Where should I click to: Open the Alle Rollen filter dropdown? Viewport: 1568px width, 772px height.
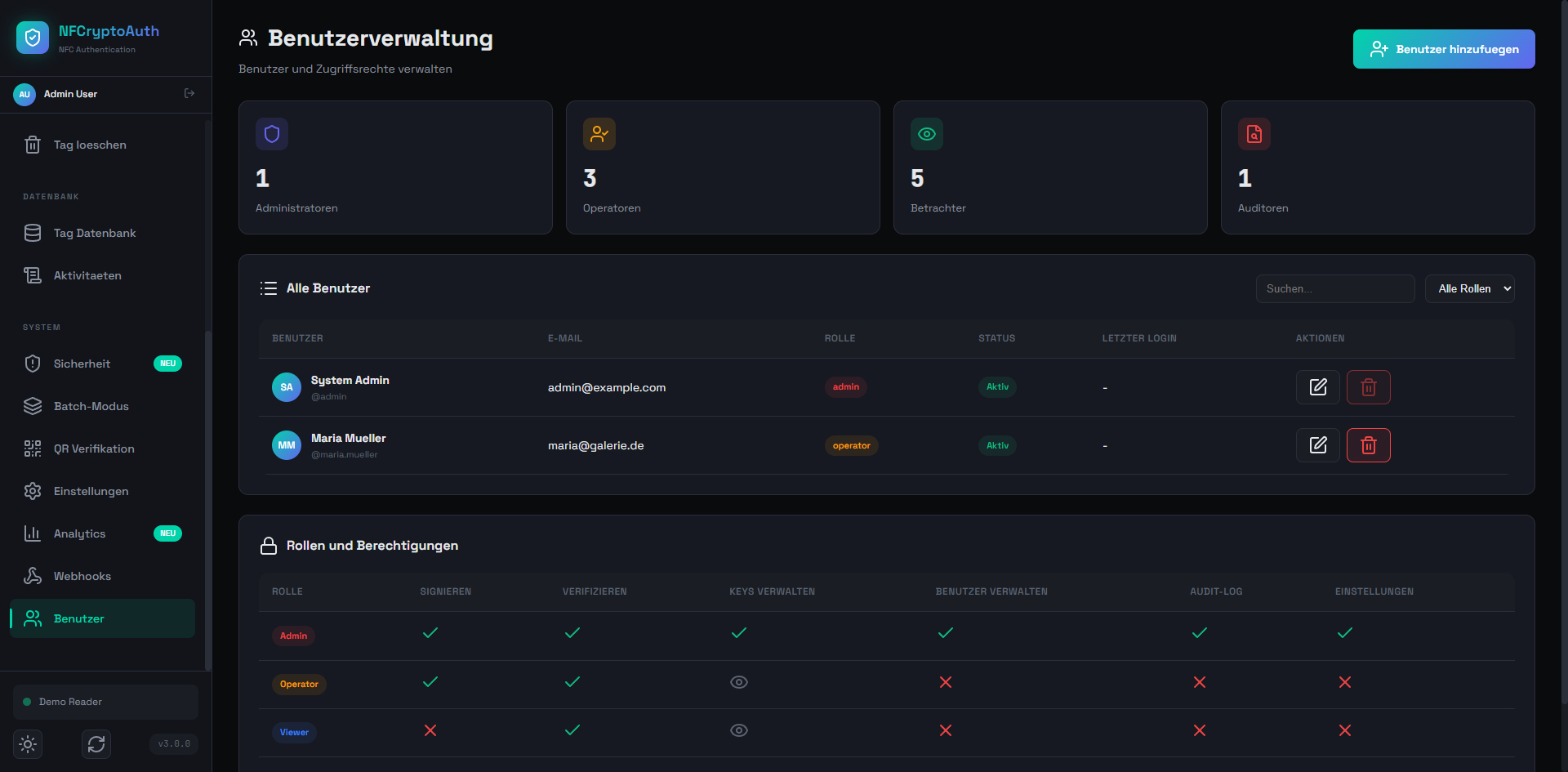click(x=1469, y=289)
